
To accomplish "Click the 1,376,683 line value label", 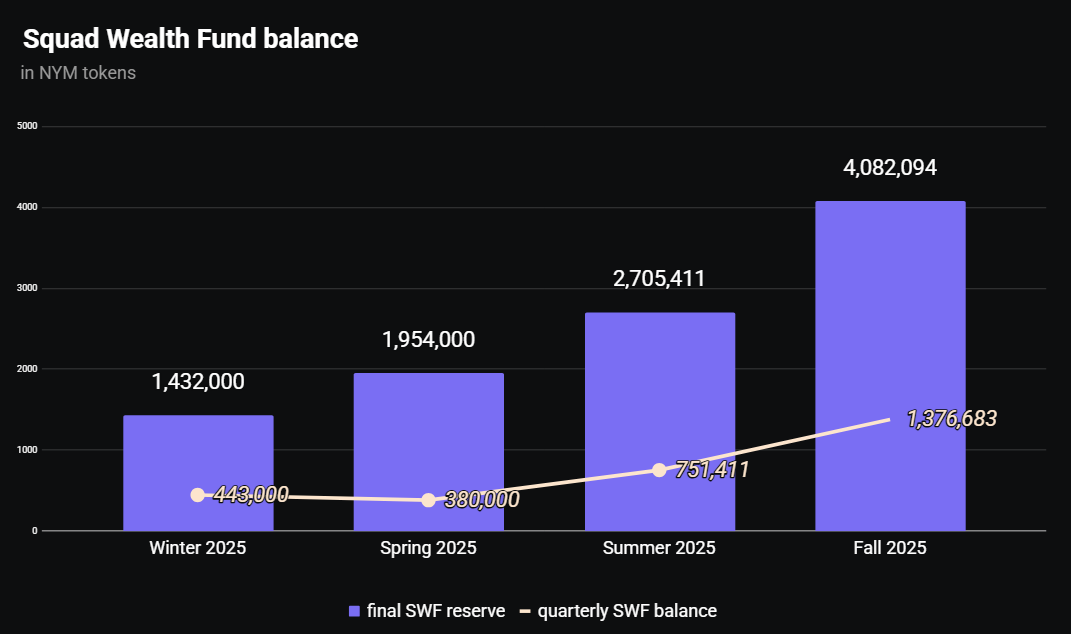I will click(x=951, y=419).
